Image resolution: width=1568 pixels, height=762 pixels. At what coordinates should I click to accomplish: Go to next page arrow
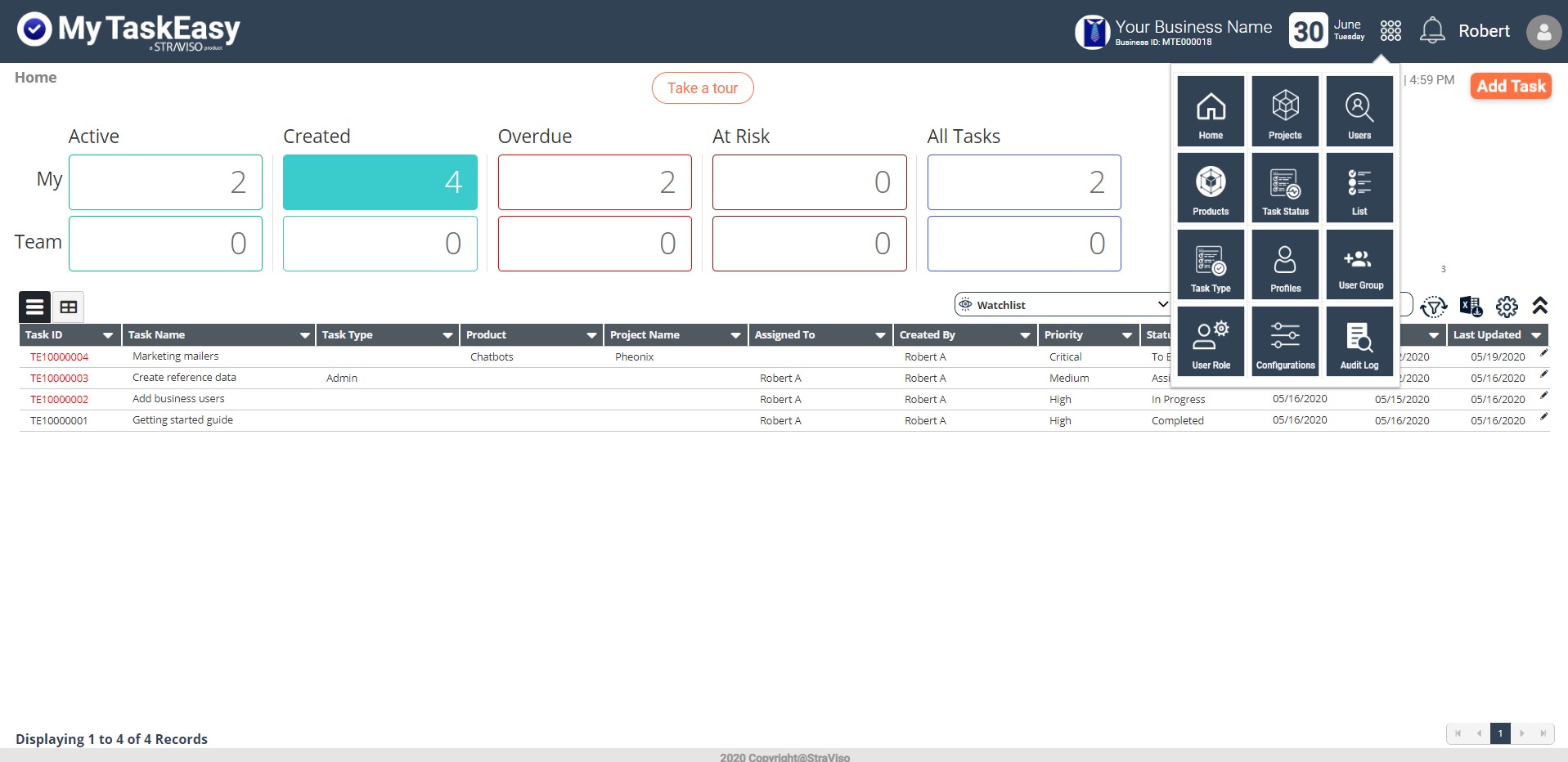(1521, 733)
